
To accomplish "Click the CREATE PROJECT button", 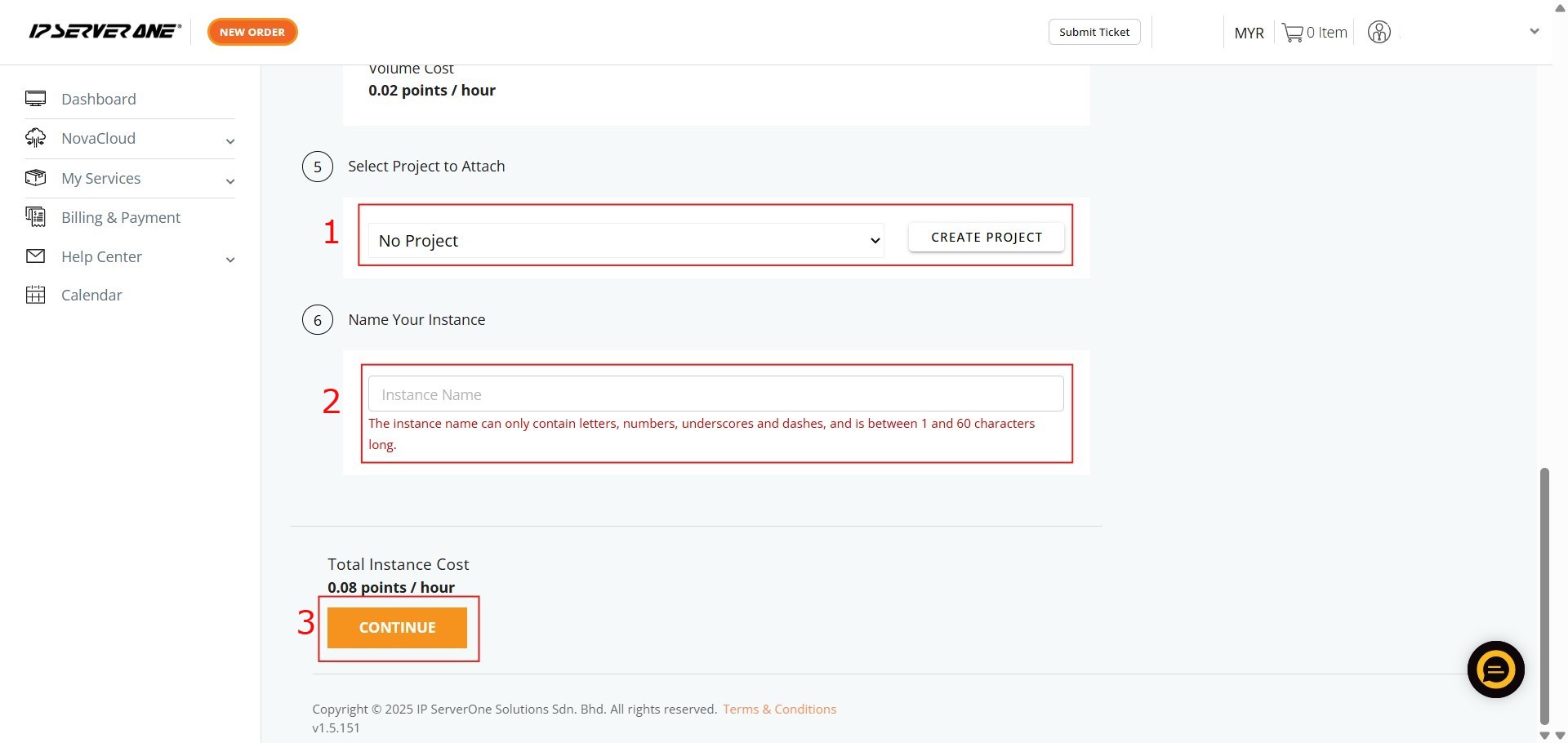I will [986, 238].
